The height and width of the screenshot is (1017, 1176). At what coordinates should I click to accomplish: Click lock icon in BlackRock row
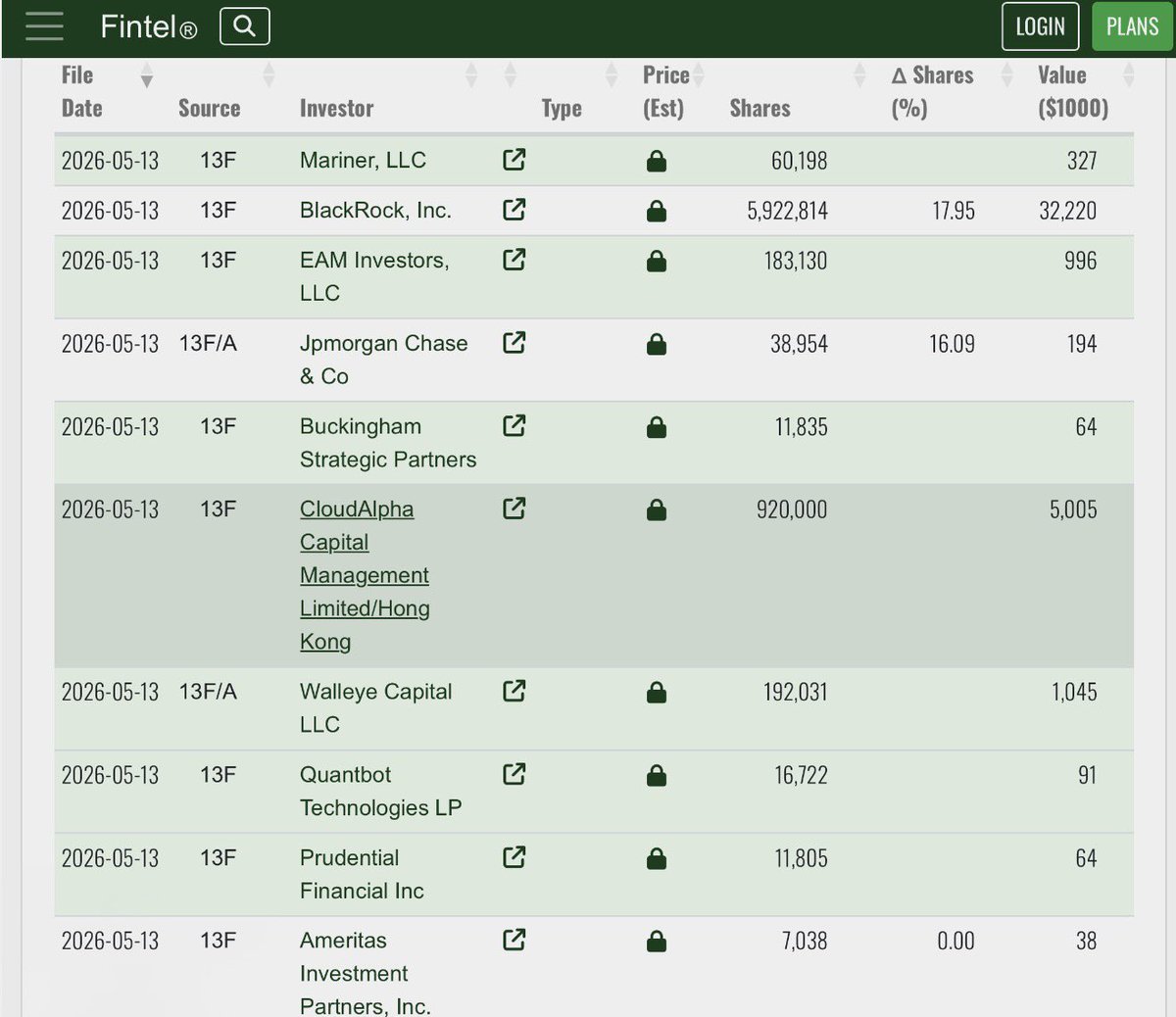(x=657, y=211)
